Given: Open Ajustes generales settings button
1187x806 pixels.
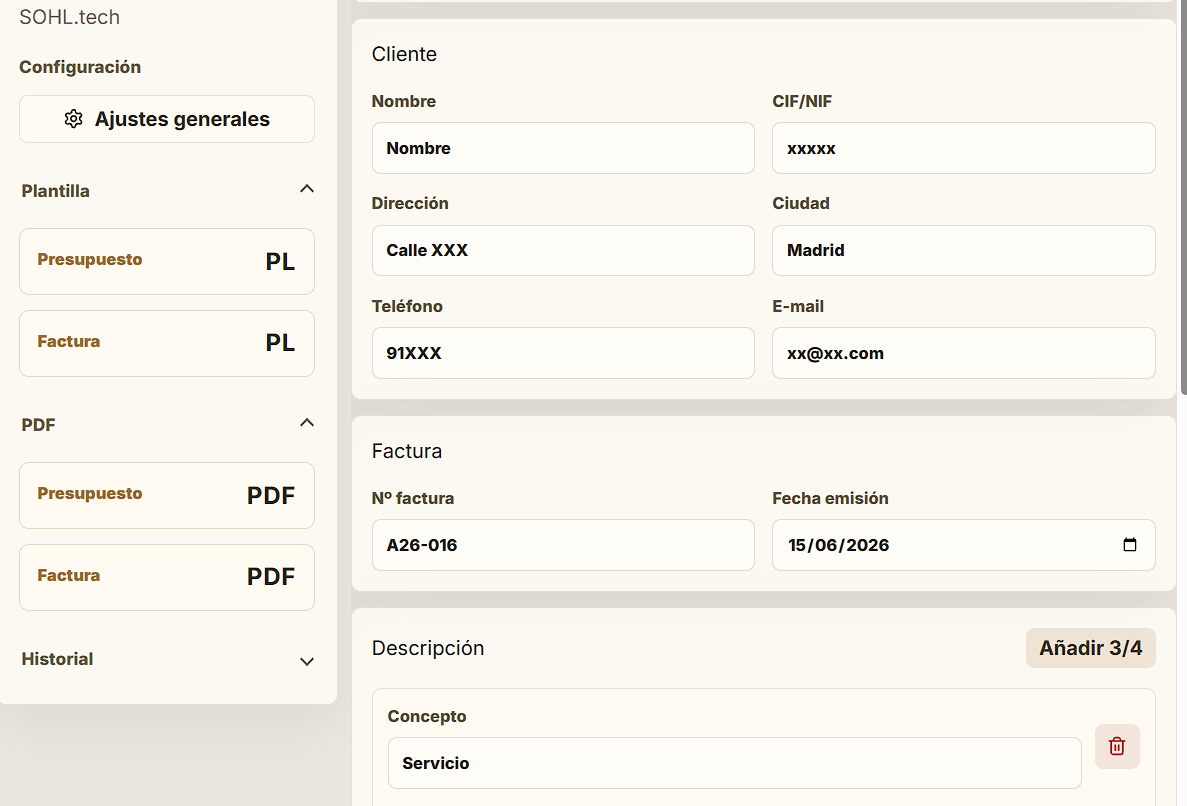Looking at the screenshot, I should [167, 119].
